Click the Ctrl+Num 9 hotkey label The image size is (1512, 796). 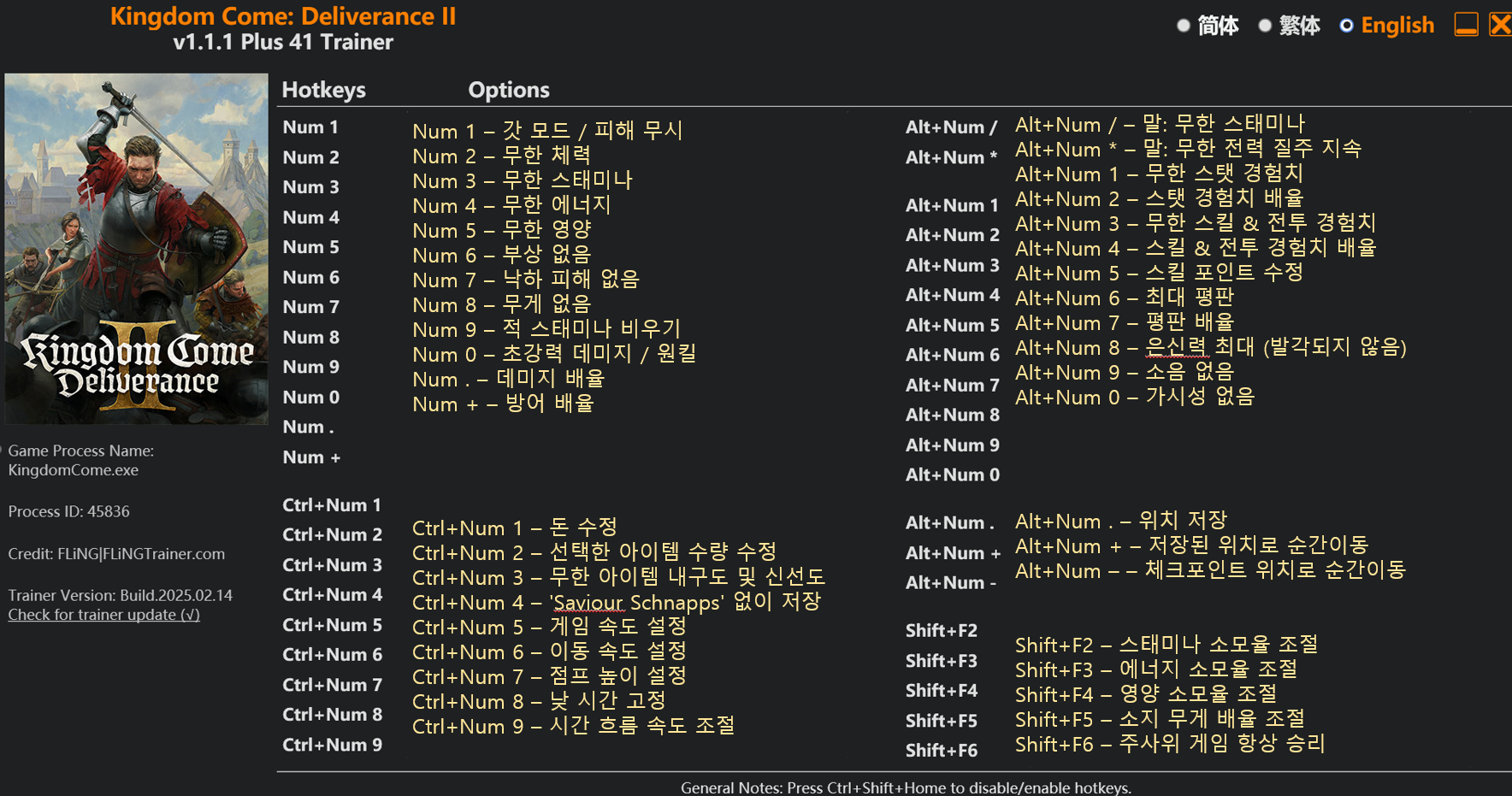click(x=332, y=745)
